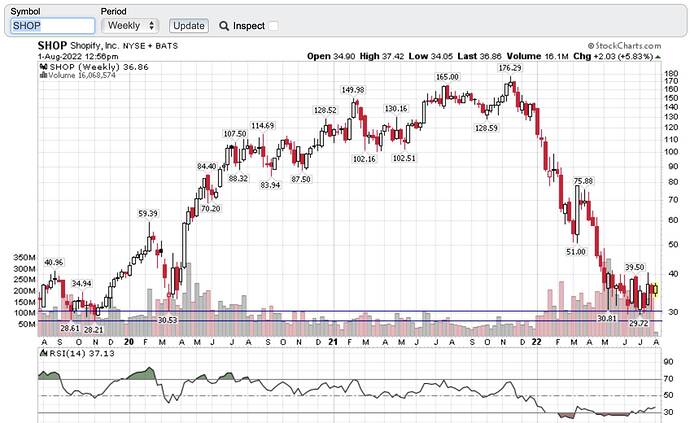Click the 30.81 price label
The width and height of the screenshot is (690, 423).
click(607, 318)
